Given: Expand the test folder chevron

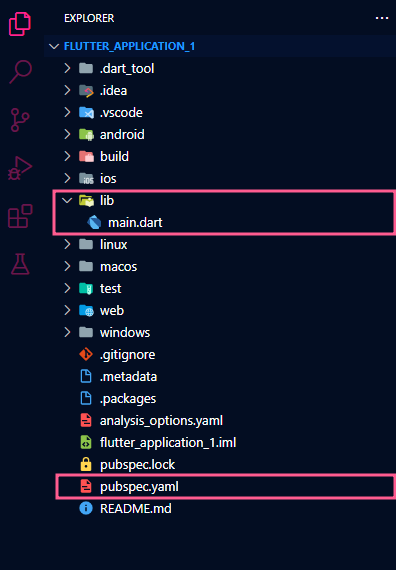Looking at the screenshot, I should point(67,288).
